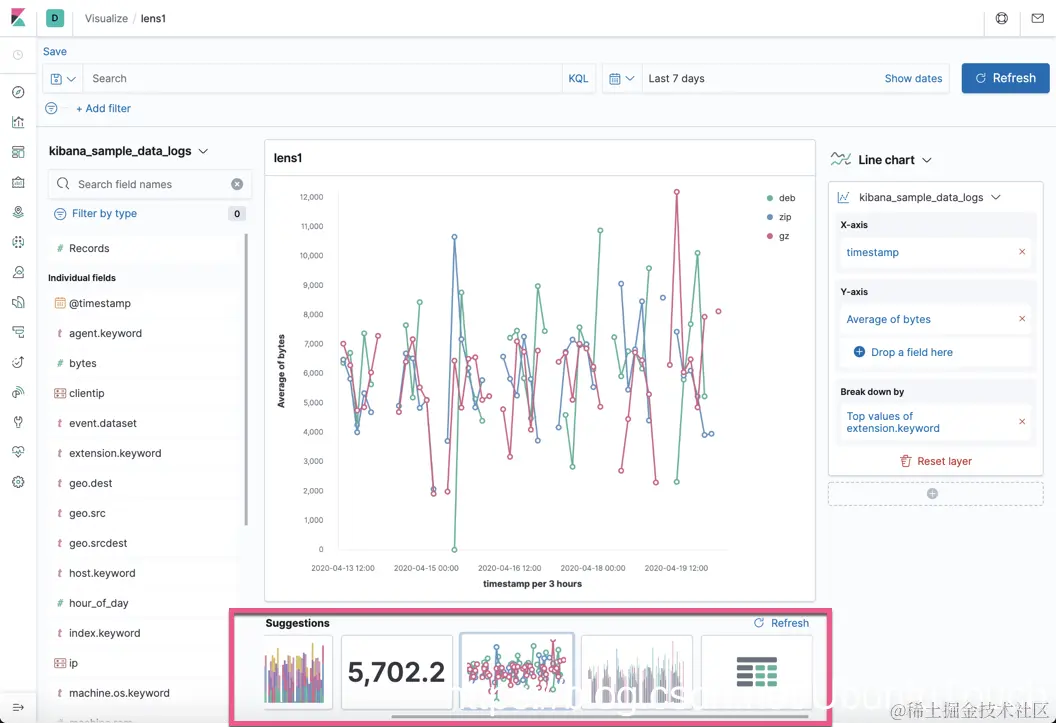Toggle the deb series in legend
The height and width of the screenshot is (727, 1056).
pyautogui.click(x=781, y=198)
